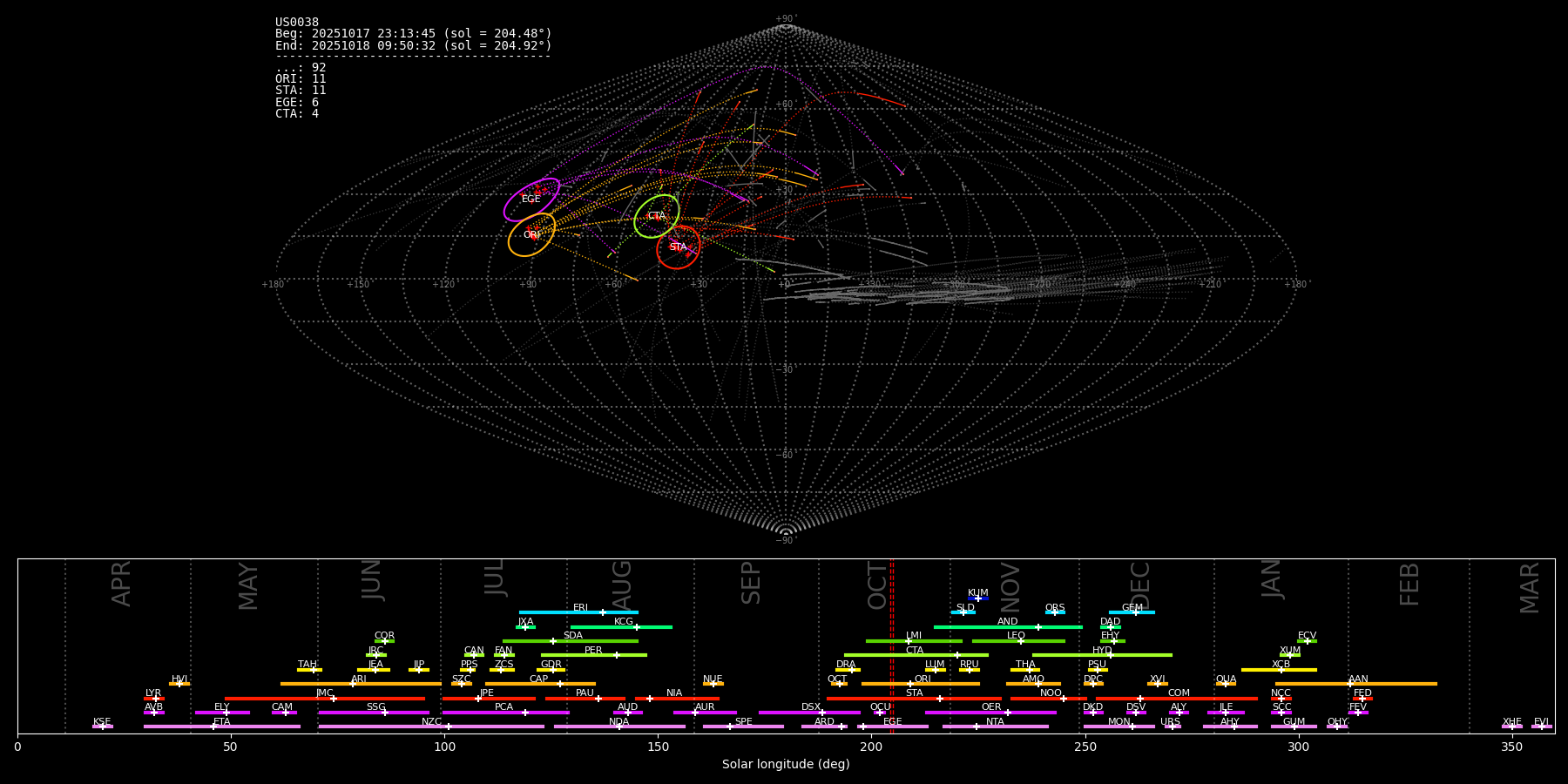Image resolution: width=1568 pixels, height=784 pixels.
Task: Click the red dashed current-date line in the timeline
Action: pos(891,645)
